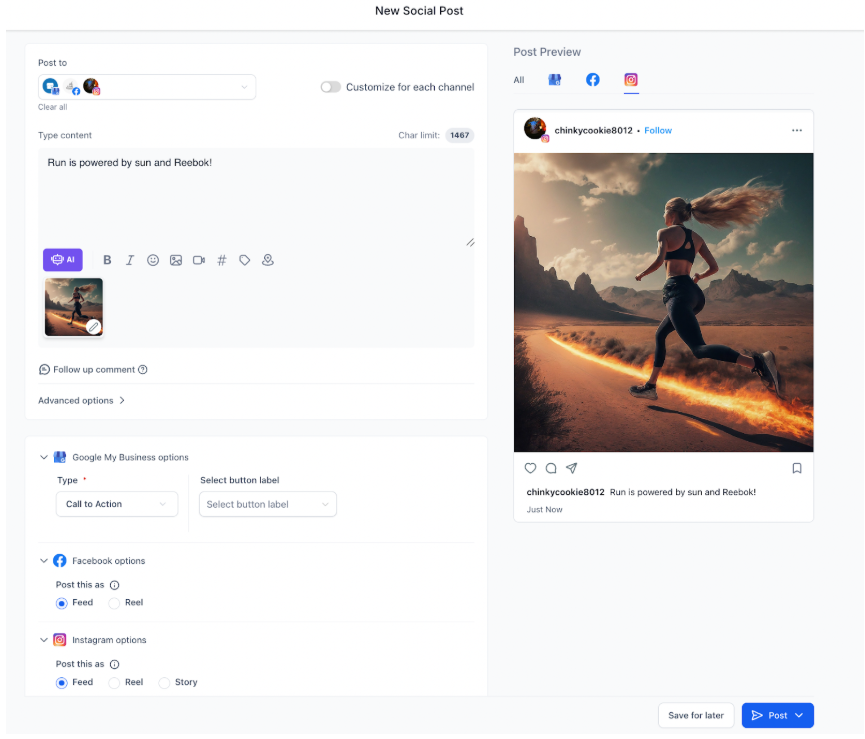The image size is (865, 739).
Task: Click the add image icon
Action: coord(176,260)
